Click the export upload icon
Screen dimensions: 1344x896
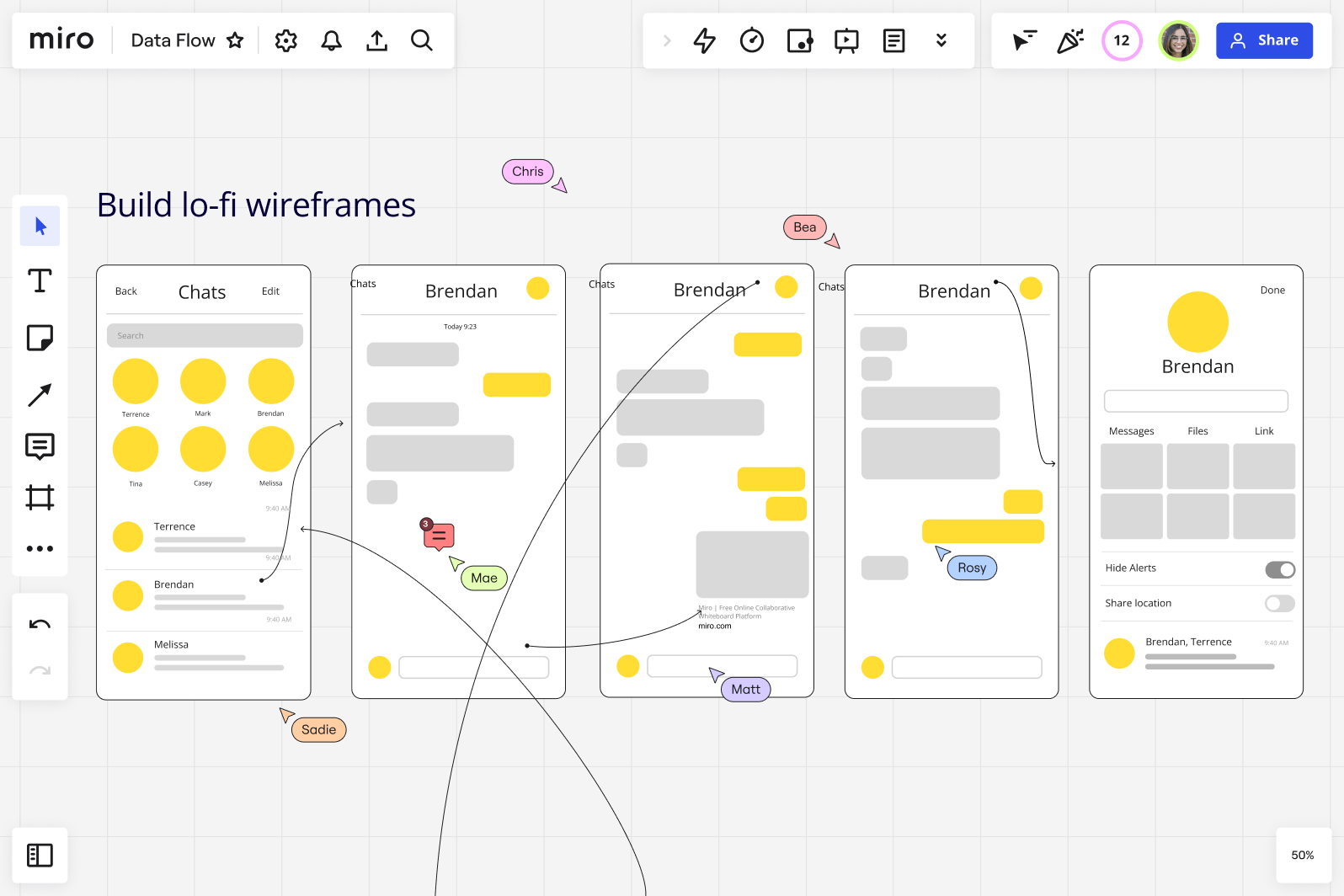point(376,40)
